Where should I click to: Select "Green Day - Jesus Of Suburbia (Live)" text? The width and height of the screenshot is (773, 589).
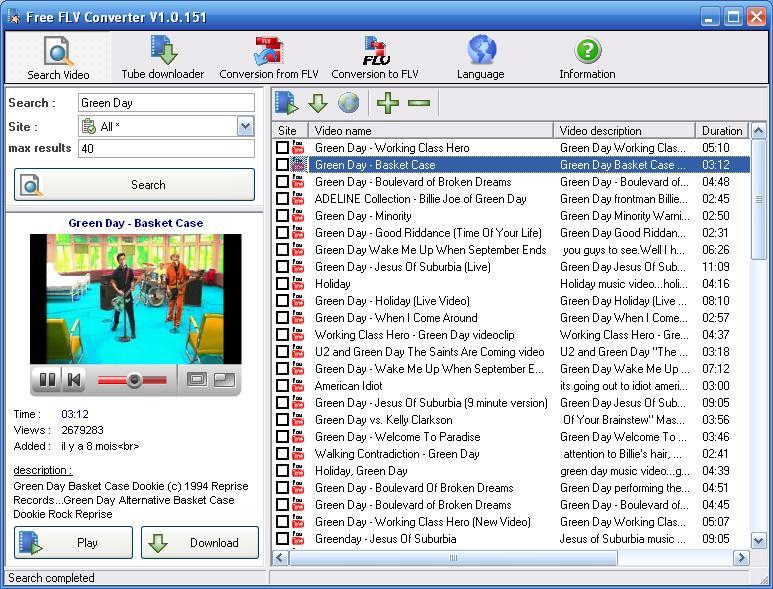coord(402,267)
